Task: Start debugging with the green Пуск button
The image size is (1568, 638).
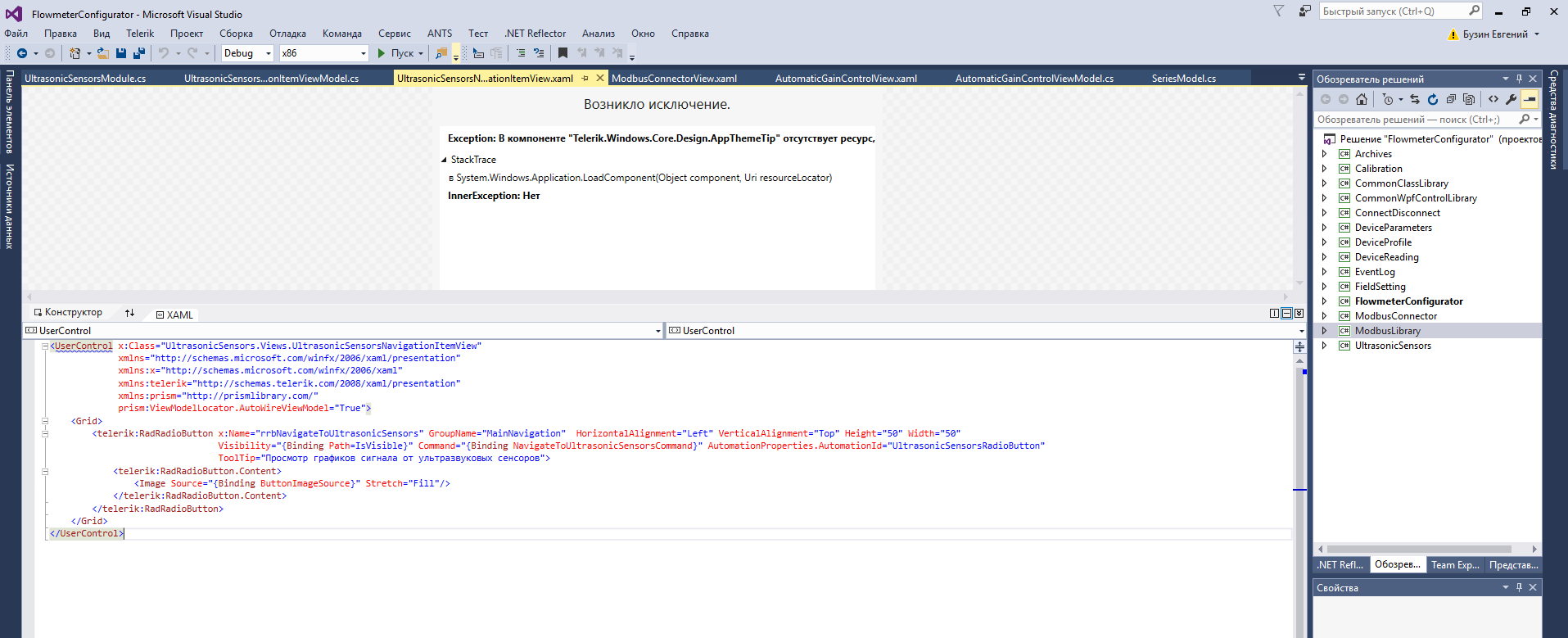Action: pos(395,53)
